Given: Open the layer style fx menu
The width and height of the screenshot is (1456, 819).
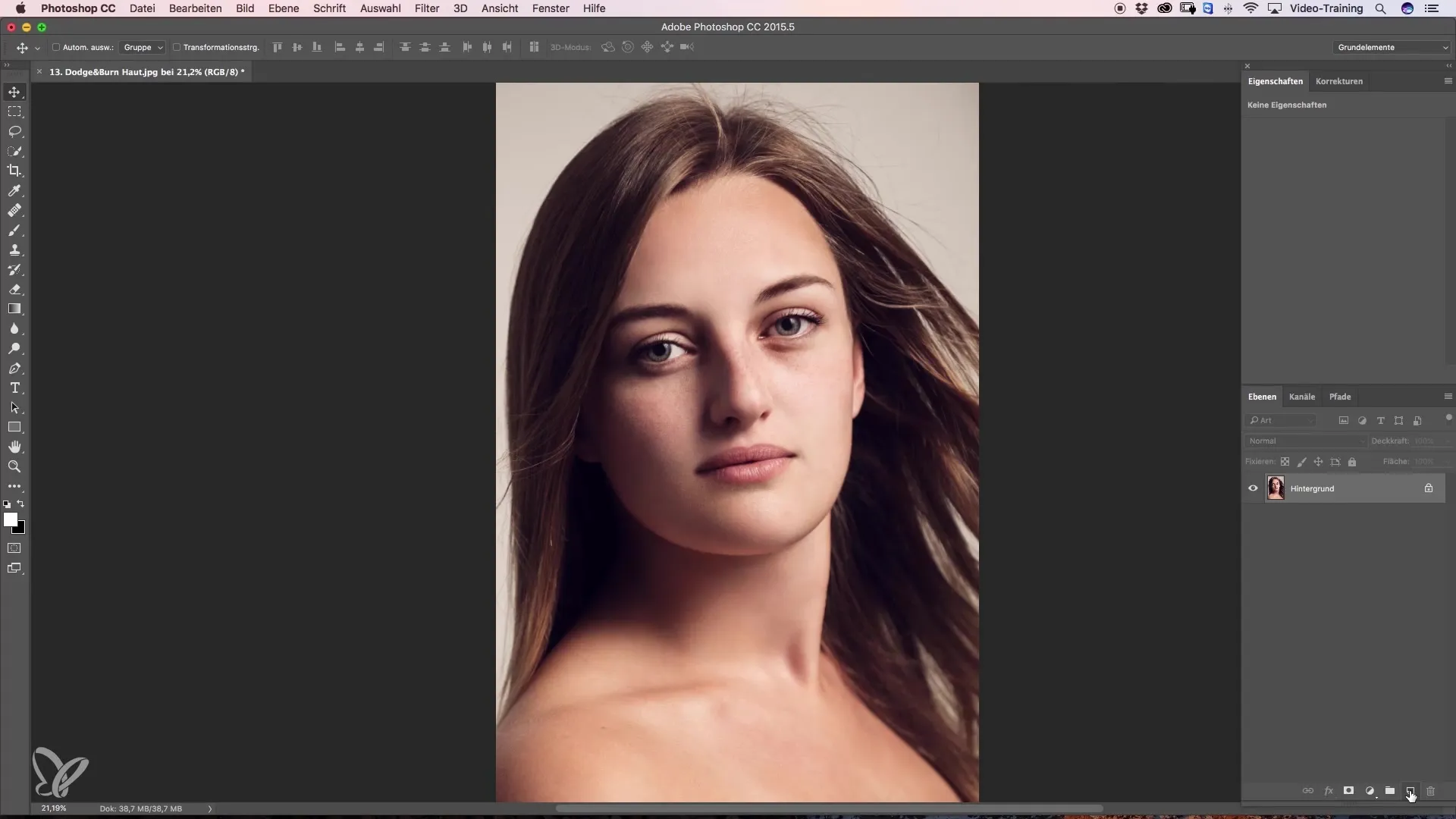Looking at the screenshot, I should (x=1329, y=790).
